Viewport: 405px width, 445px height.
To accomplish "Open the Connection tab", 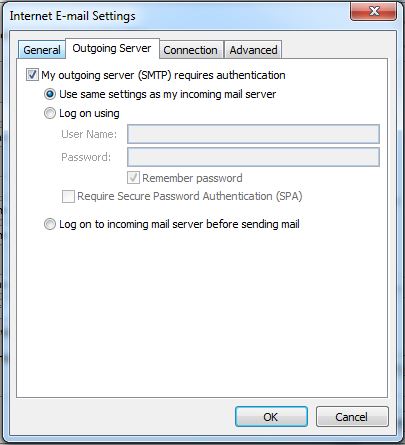I will click(x=190, y=50).
